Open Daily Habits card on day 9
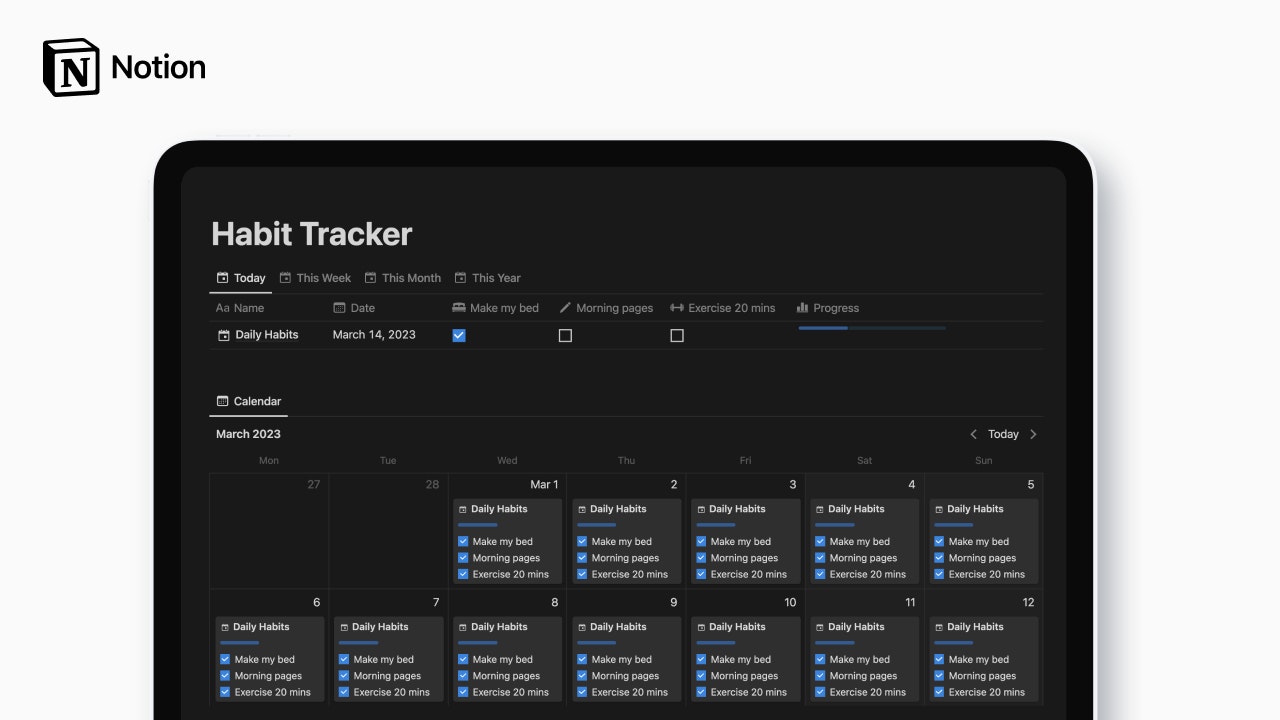This screenshot has width=1280, height=720. [x=626, y=659]
